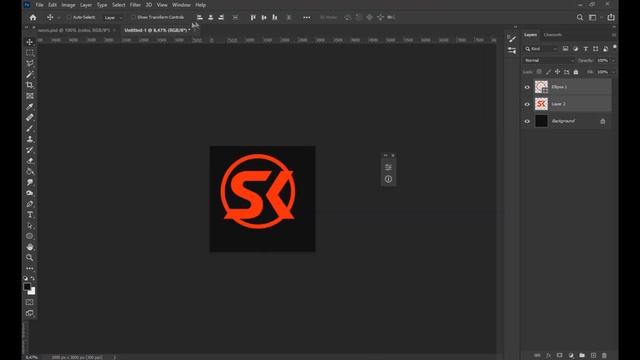Open the Brush Settings collapsed panel icon
The width and height of the screenshot is (640, 360).
click(x=511, y=39)
